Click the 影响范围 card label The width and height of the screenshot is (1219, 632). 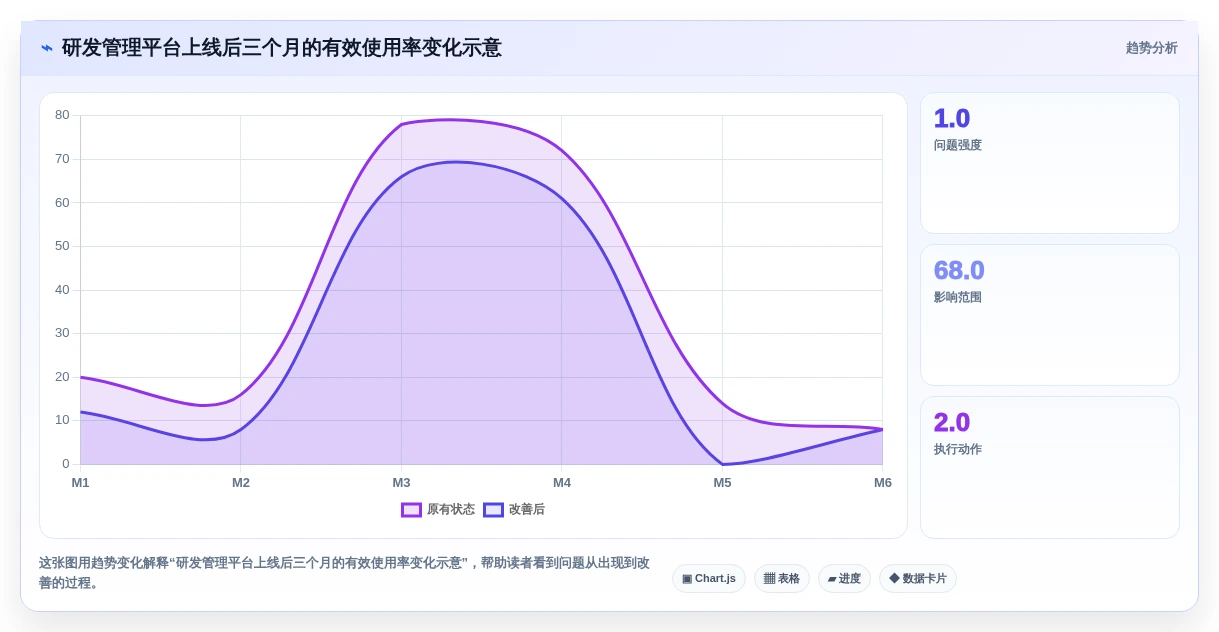coord(958,297)
